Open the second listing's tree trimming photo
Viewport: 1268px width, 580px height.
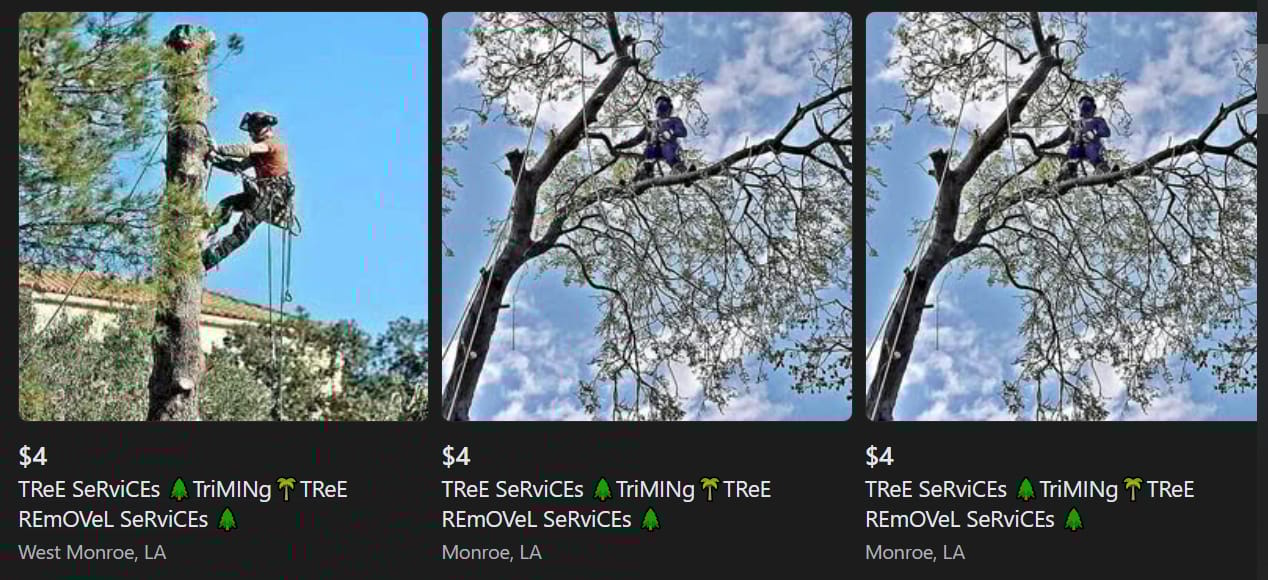[x=647, y=216]
